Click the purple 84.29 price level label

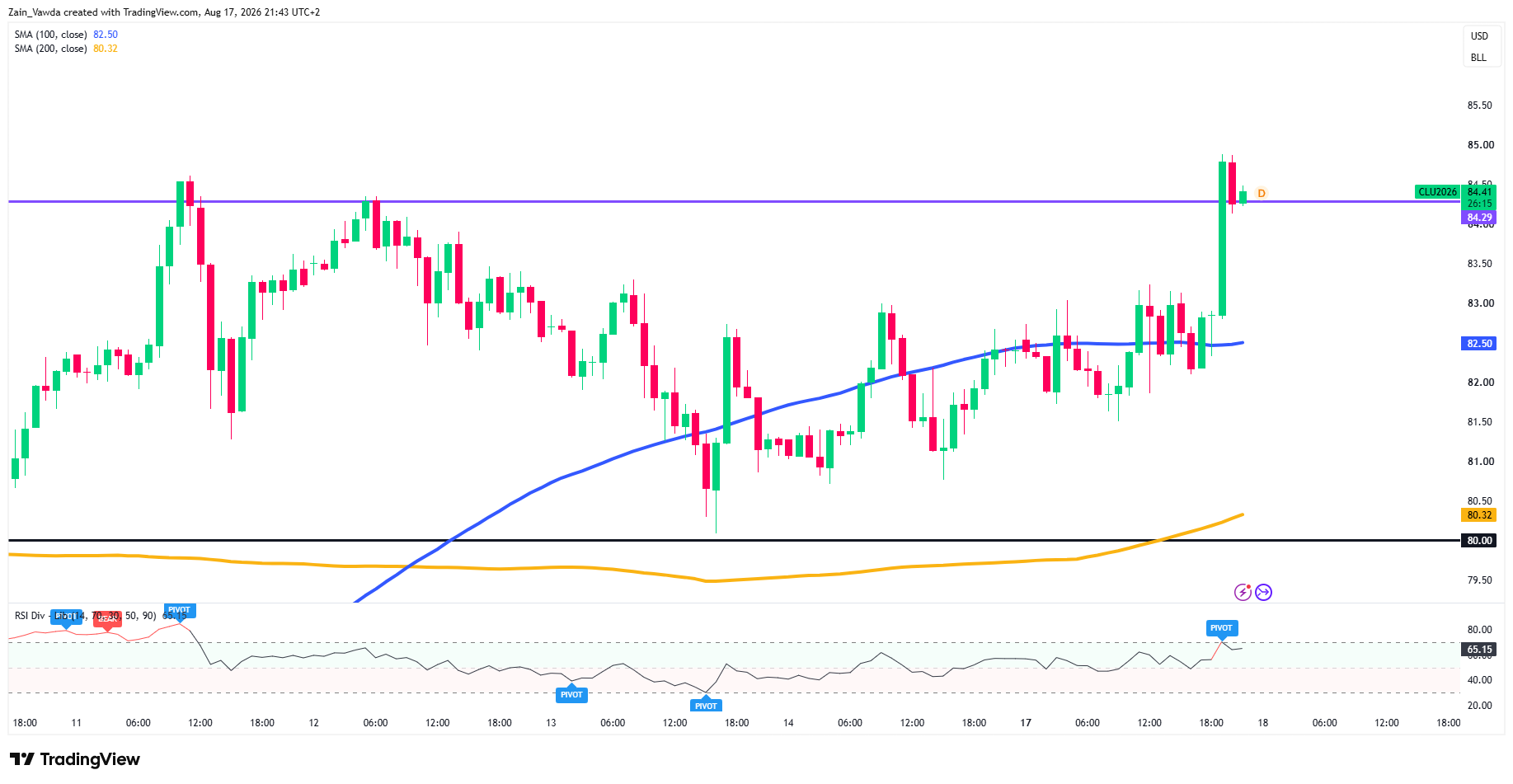(x=1479, y=218)
